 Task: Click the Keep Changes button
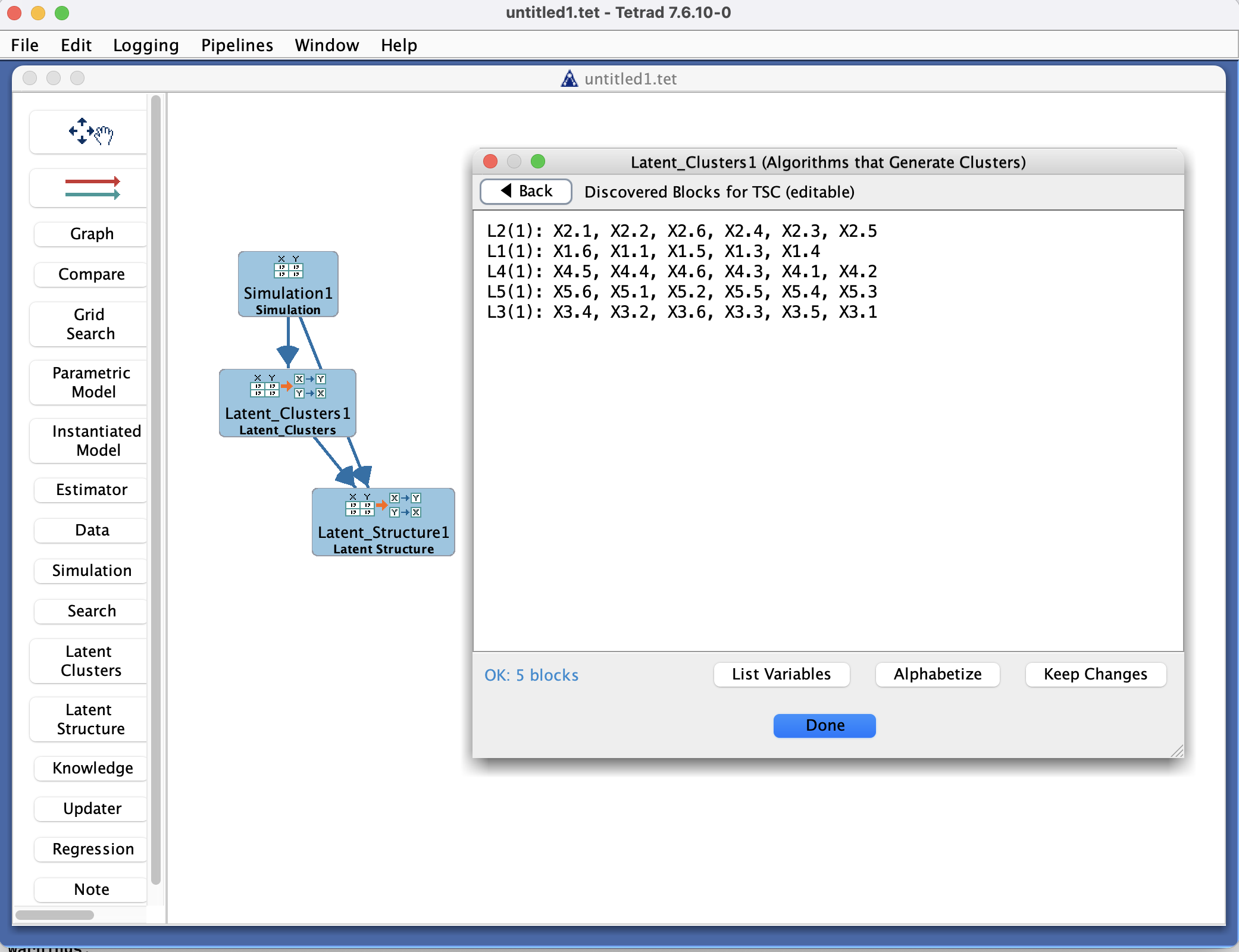click(1096, 674)
